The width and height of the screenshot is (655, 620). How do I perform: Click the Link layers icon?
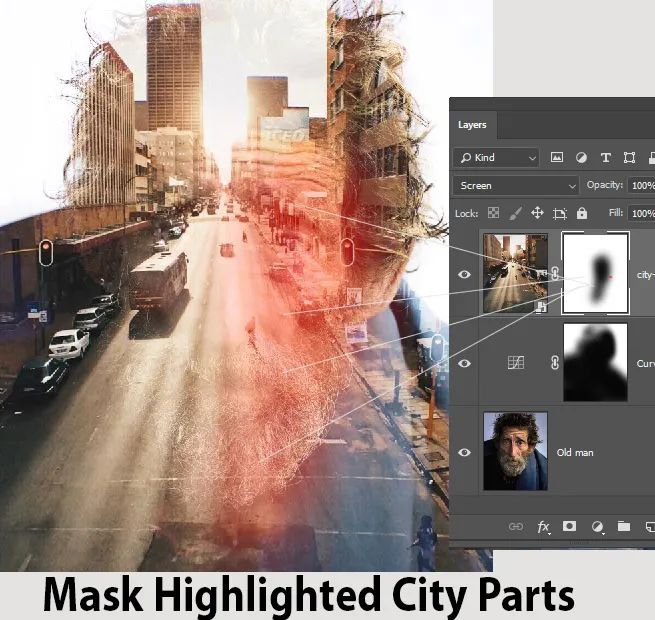coord(516,526)
